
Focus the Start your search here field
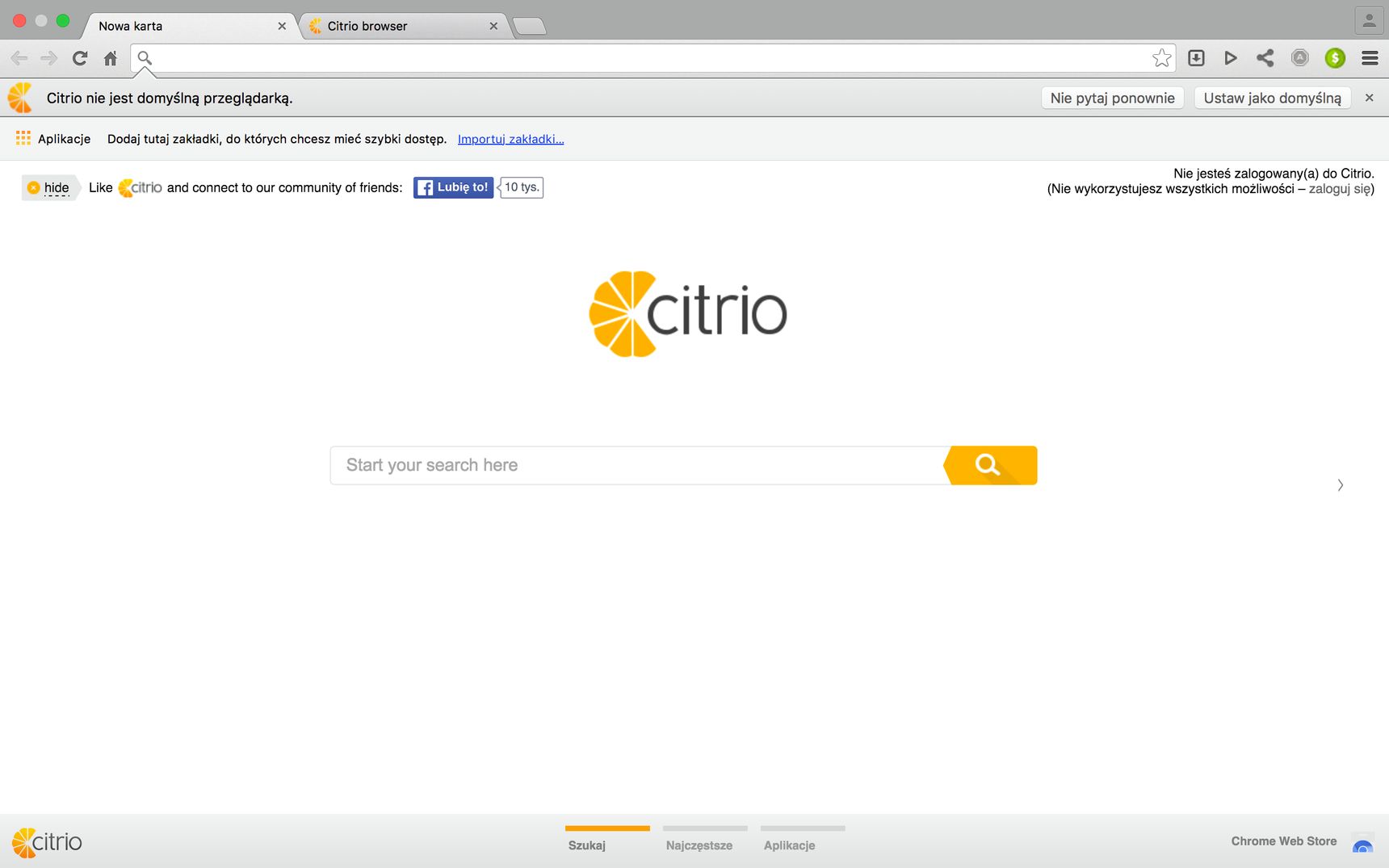638,465
